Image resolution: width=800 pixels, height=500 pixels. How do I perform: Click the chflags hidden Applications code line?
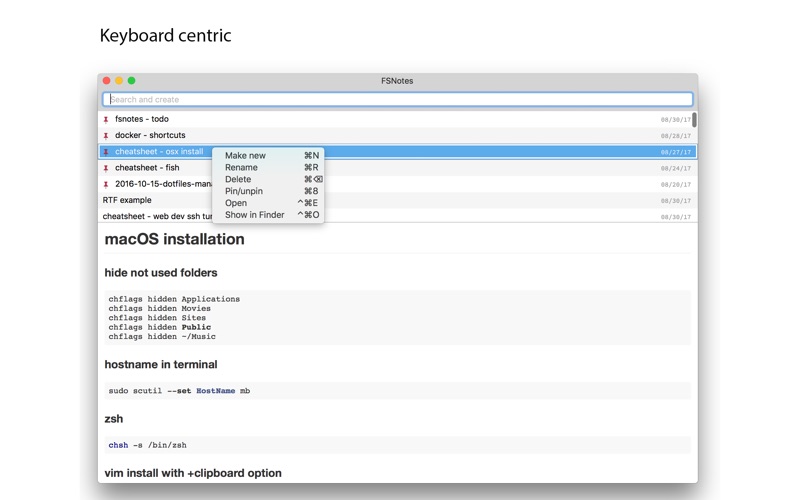[174, 299]
